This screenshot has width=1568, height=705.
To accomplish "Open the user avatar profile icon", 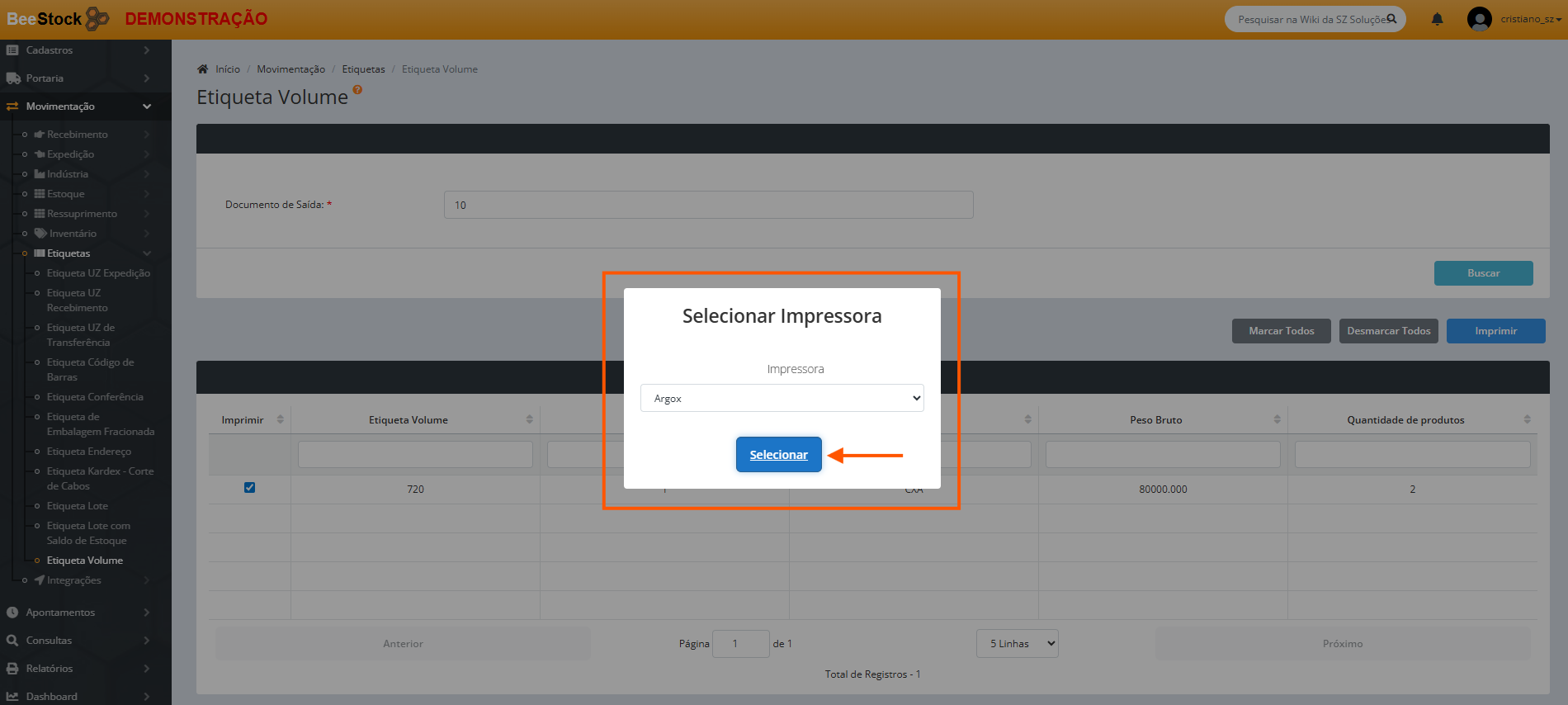I will [1479, 19].
